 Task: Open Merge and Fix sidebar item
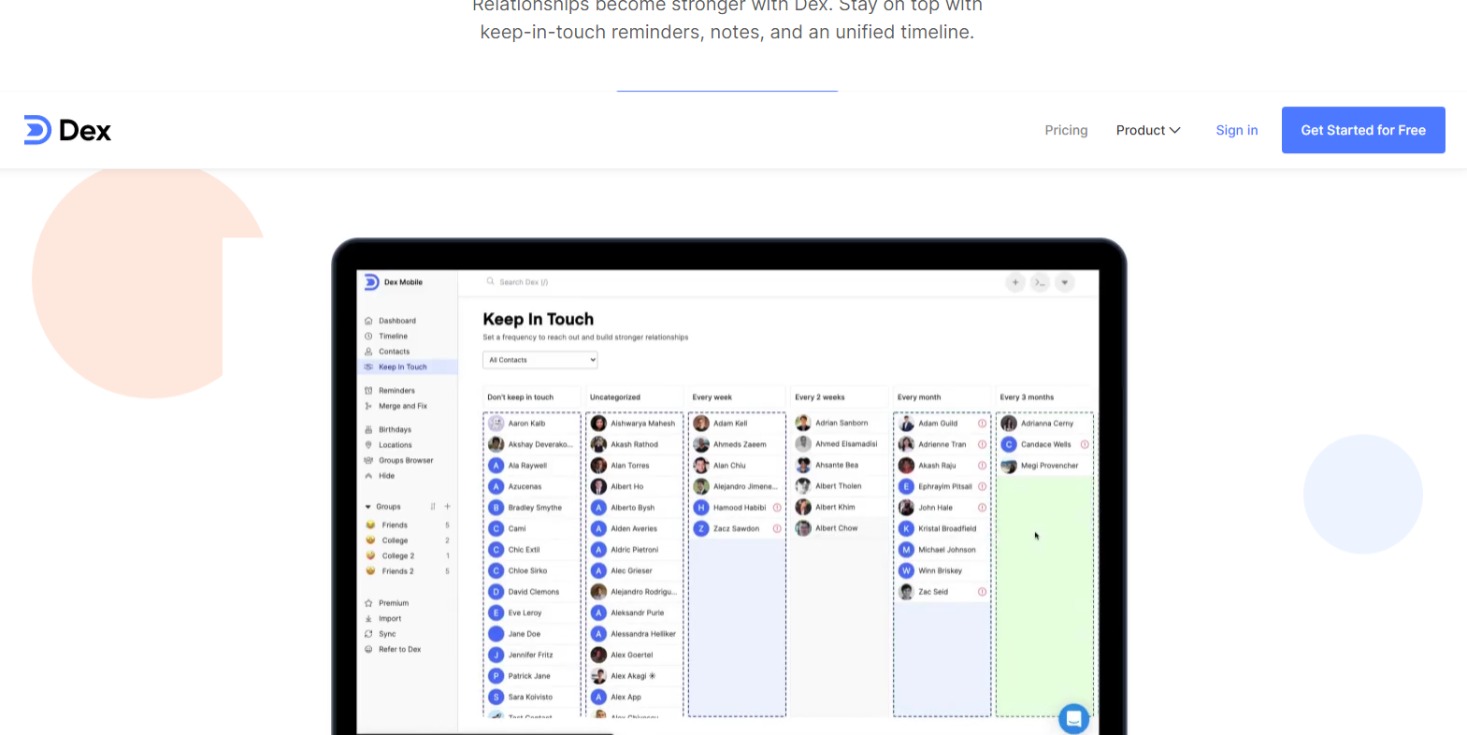coord(402,406)
